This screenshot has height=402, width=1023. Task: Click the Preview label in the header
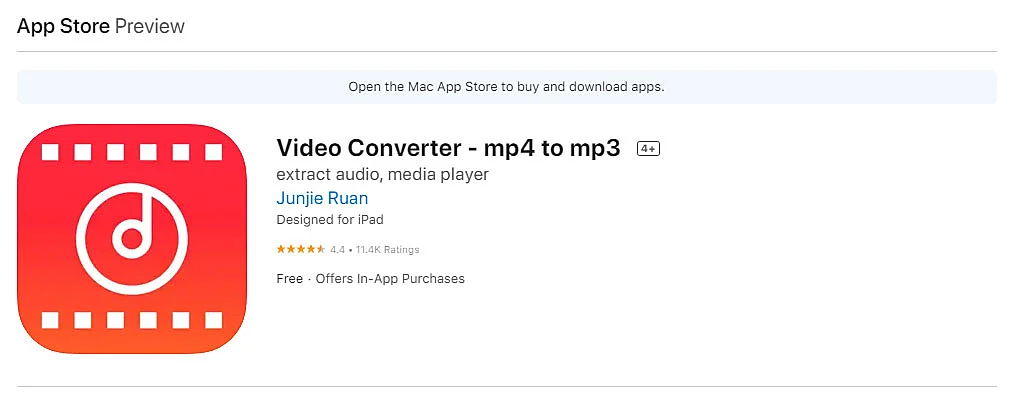150,26
